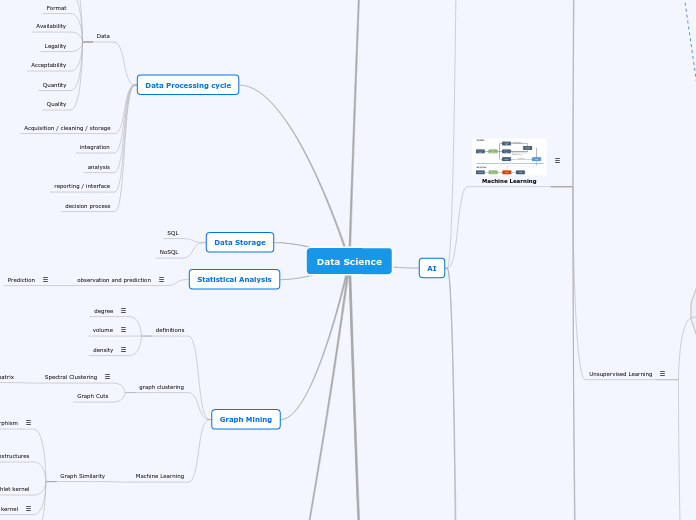Select the observation and prediction subtopic
The image size is (696, 520).
[x=114, y=280]
